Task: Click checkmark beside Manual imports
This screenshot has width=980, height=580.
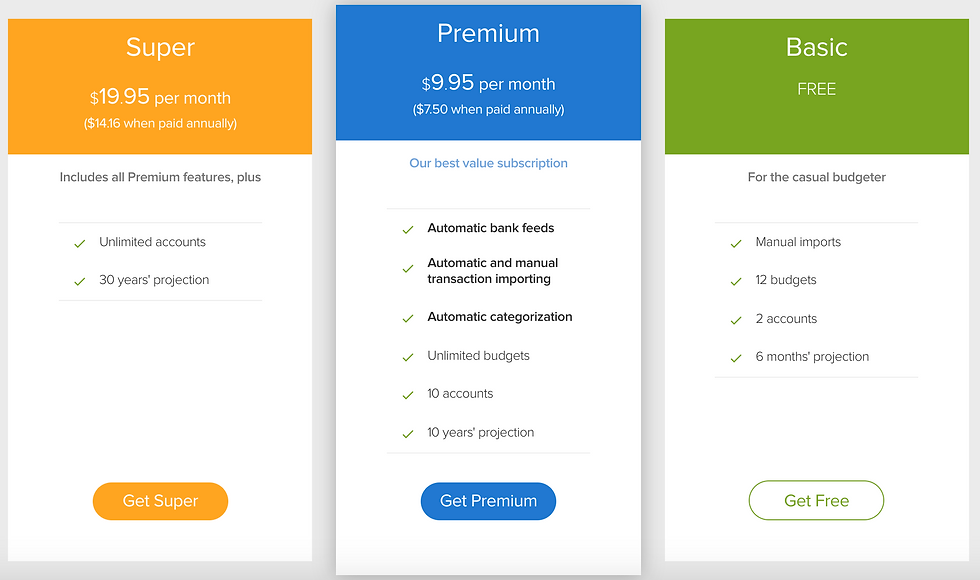Action: tap(736, 243)
